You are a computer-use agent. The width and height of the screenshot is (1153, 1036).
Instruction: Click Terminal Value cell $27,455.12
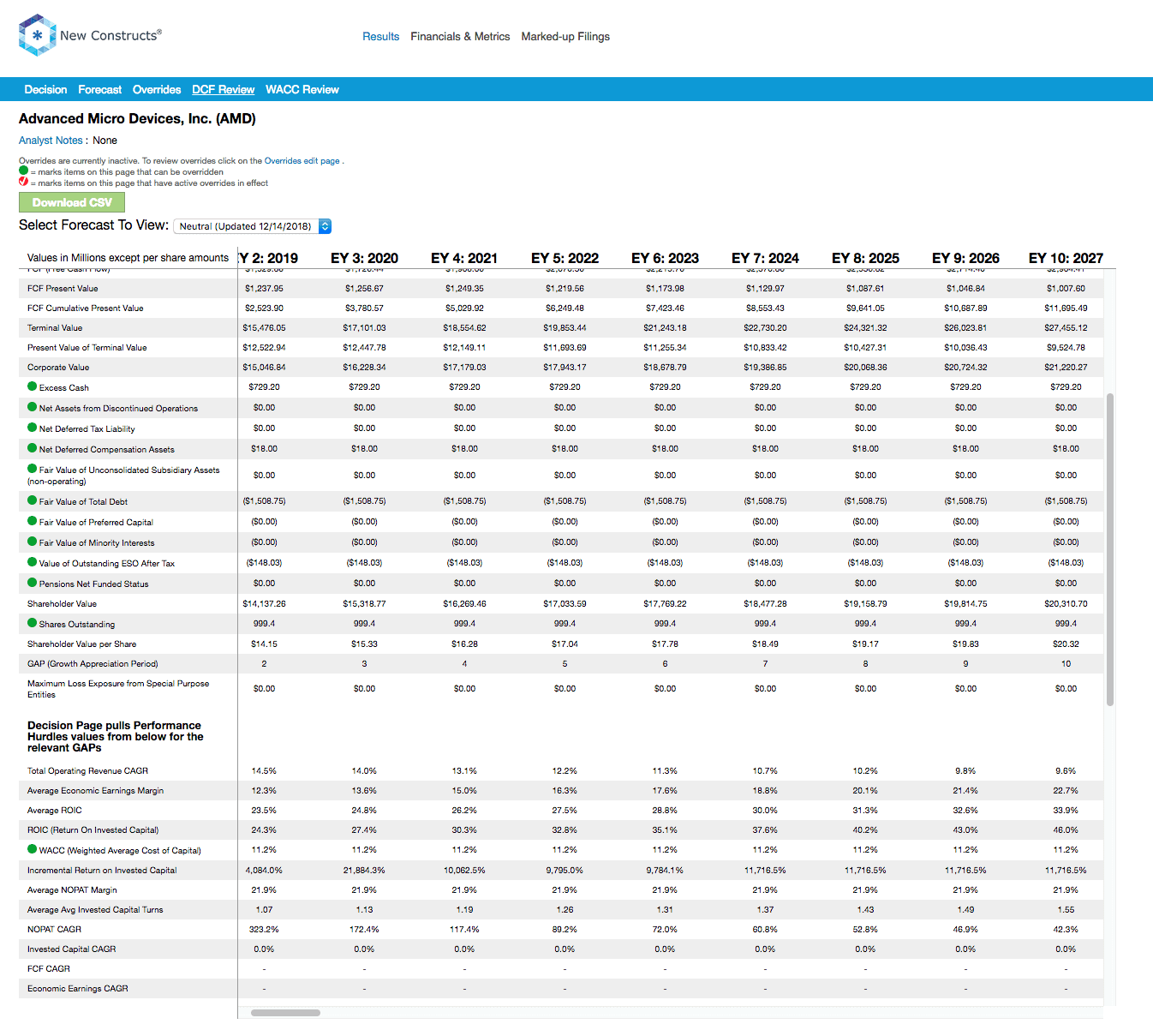[1066, 328]
